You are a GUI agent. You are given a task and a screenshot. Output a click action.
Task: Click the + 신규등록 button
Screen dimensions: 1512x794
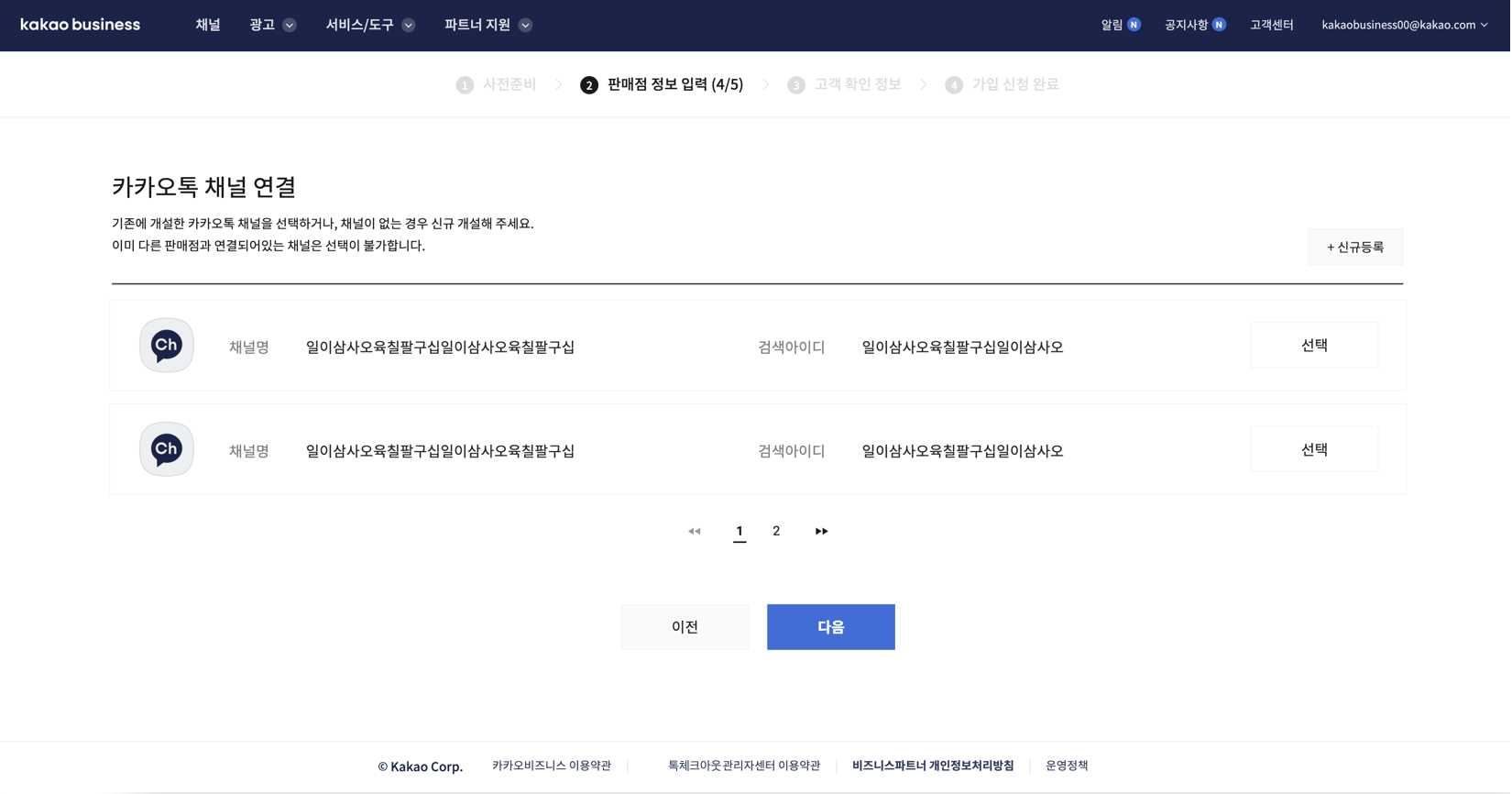point(1354,247)
